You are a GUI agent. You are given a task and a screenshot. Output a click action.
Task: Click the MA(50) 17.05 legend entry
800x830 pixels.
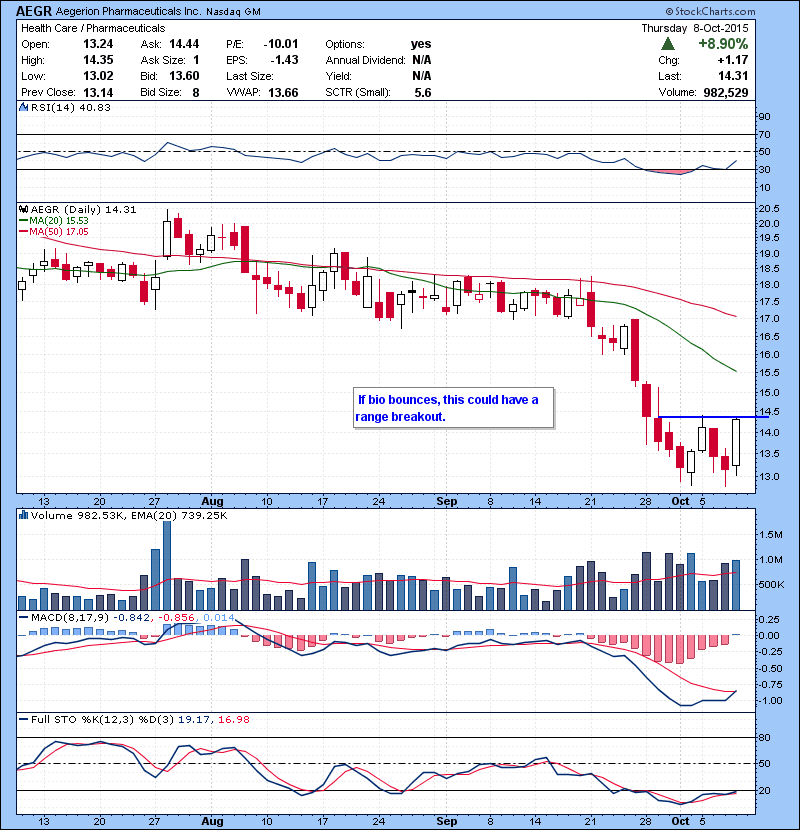click(x=53, y=232)
